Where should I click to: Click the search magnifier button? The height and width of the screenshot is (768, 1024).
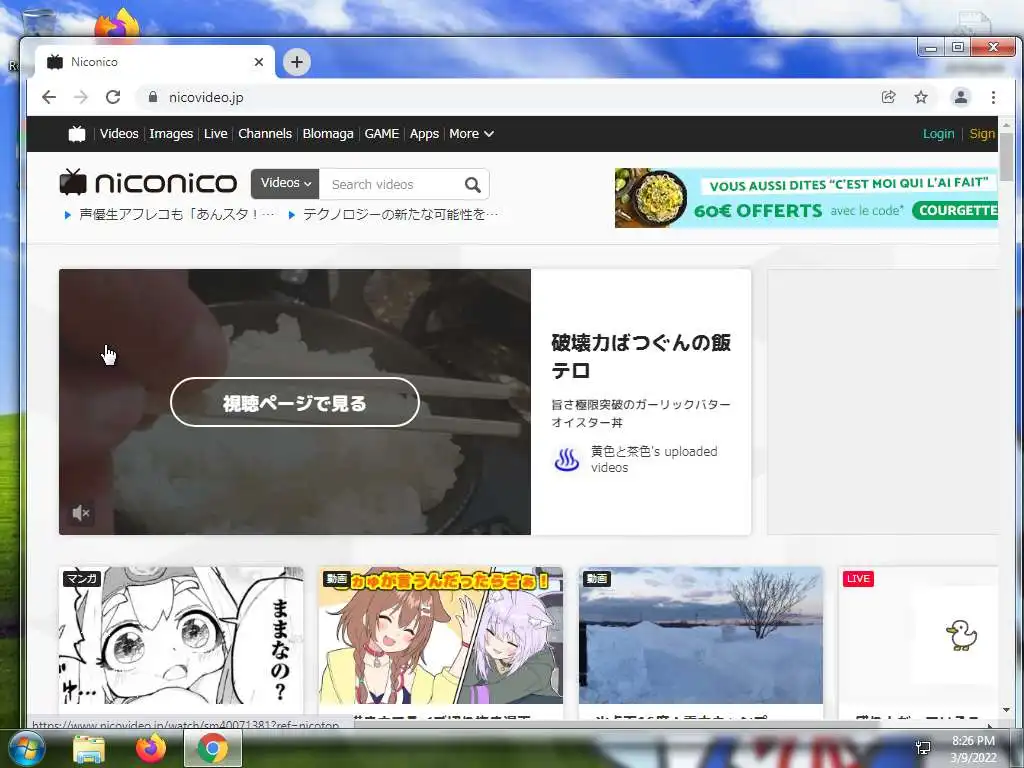473,185
